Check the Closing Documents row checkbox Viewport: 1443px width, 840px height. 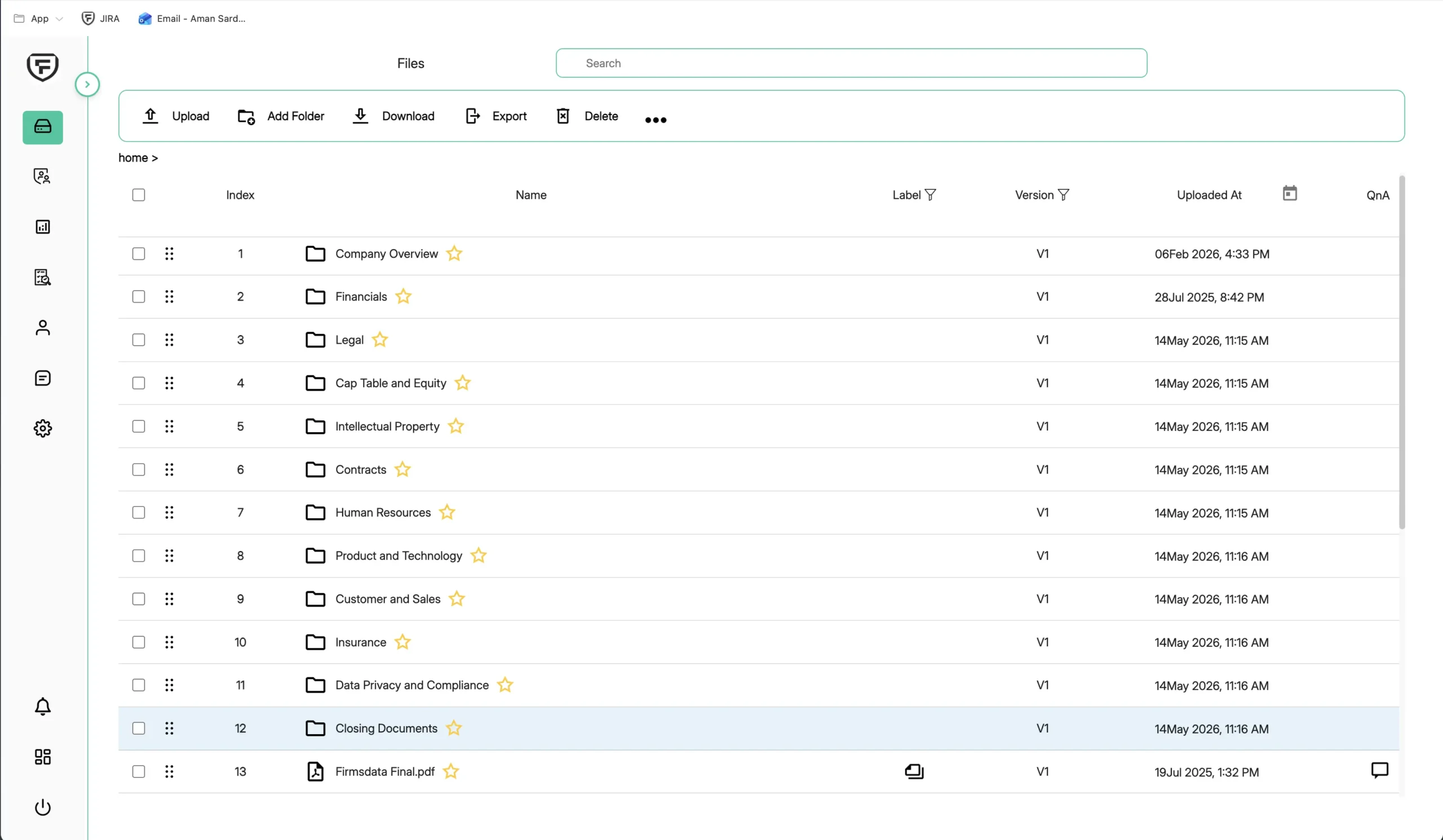[x=139, y=728]
